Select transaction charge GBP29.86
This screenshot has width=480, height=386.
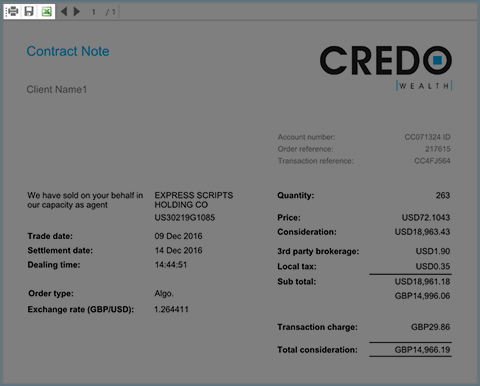(x=430, y=327)
